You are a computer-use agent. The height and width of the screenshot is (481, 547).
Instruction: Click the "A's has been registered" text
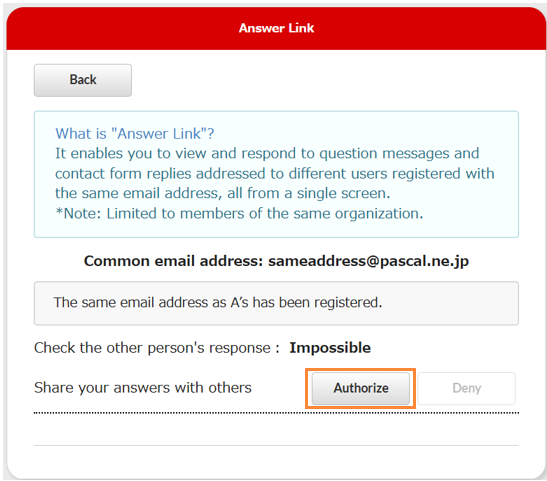point(306,302)
